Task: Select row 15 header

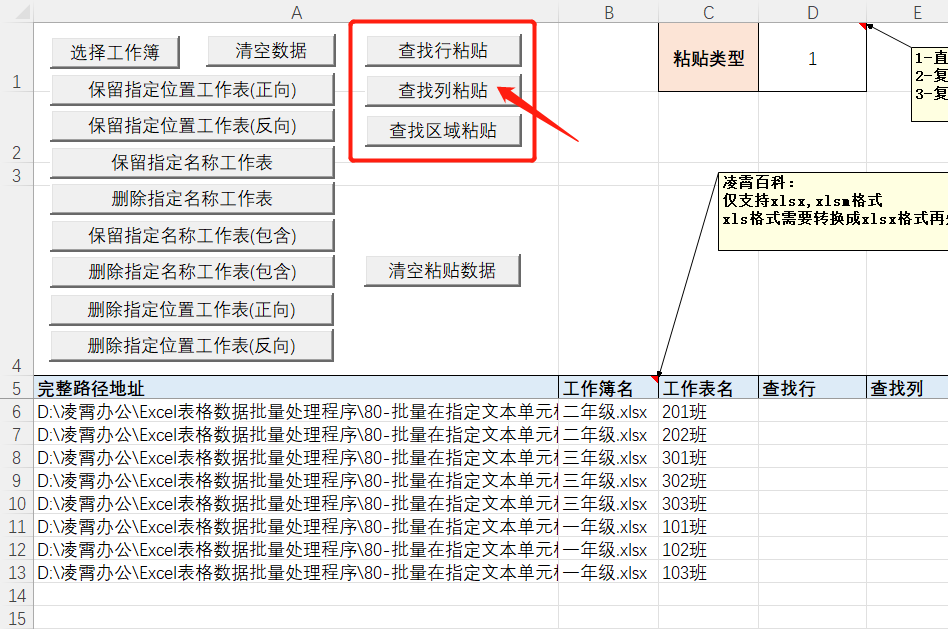Action: tap(16, 618)
